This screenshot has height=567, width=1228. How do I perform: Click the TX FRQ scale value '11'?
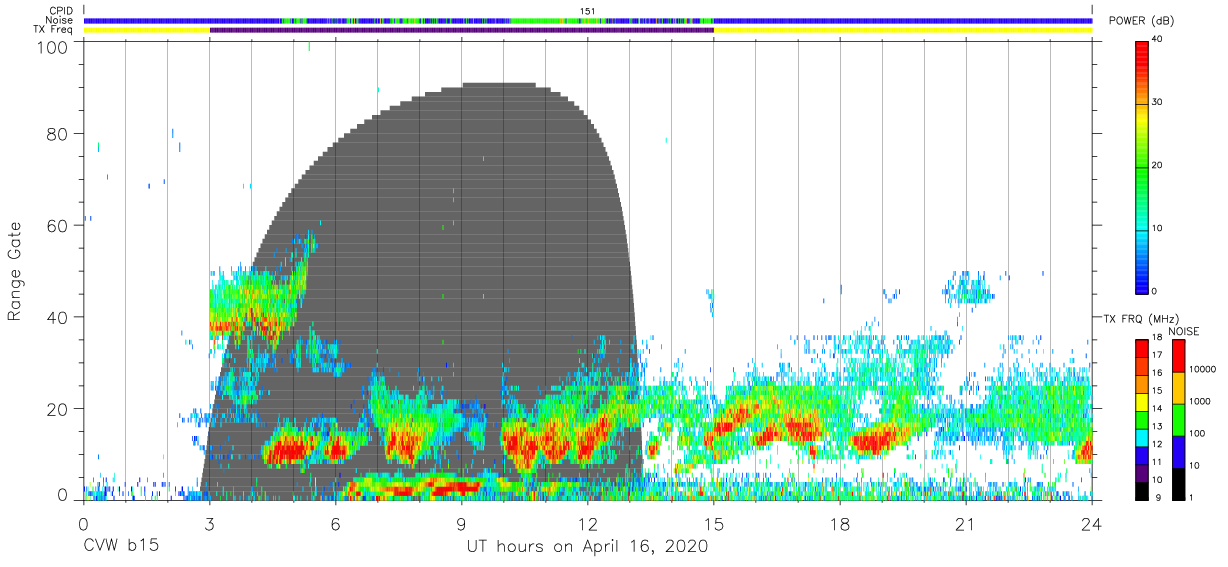(1156, 462)
